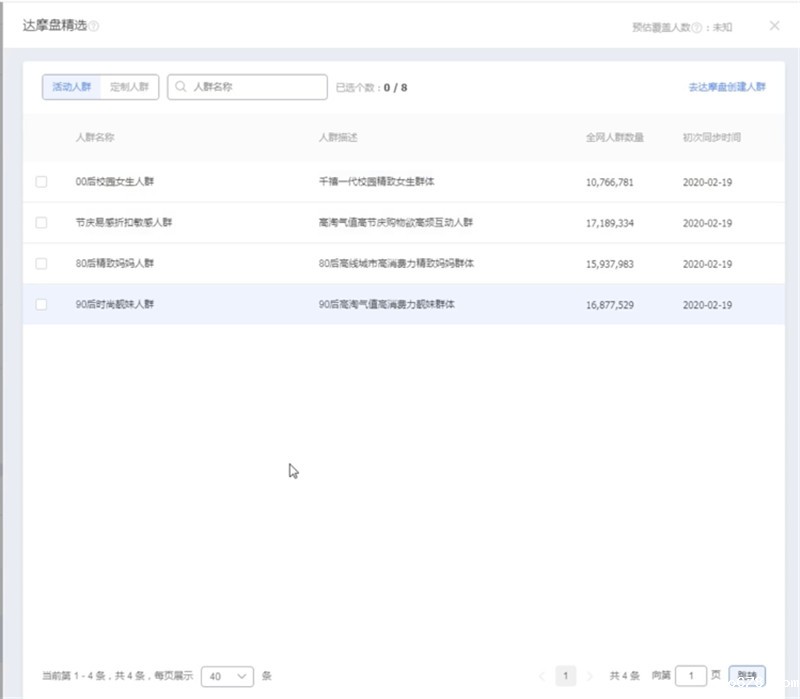Click the search magnifier icon in 人群名称 box

180,87
